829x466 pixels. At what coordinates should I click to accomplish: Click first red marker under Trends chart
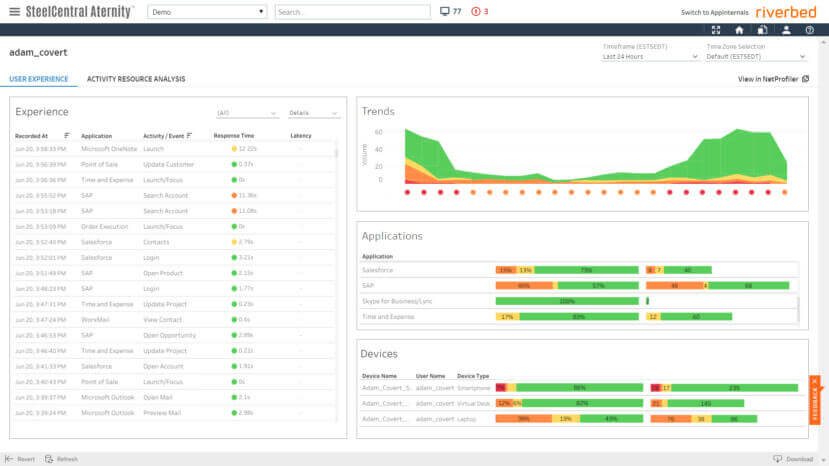(407, 193)
